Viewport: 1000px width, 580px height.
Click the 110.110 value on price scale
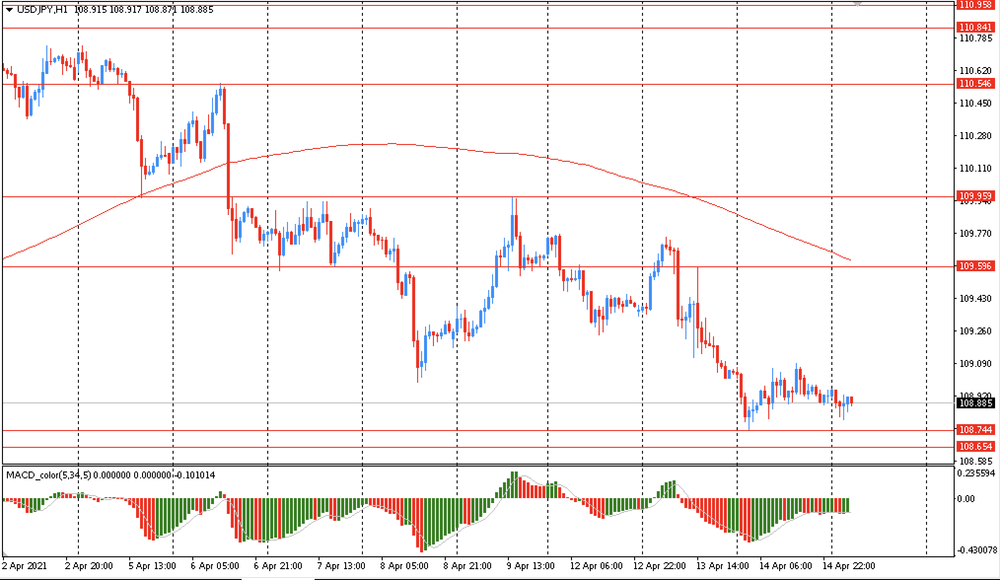coord(976,168)
